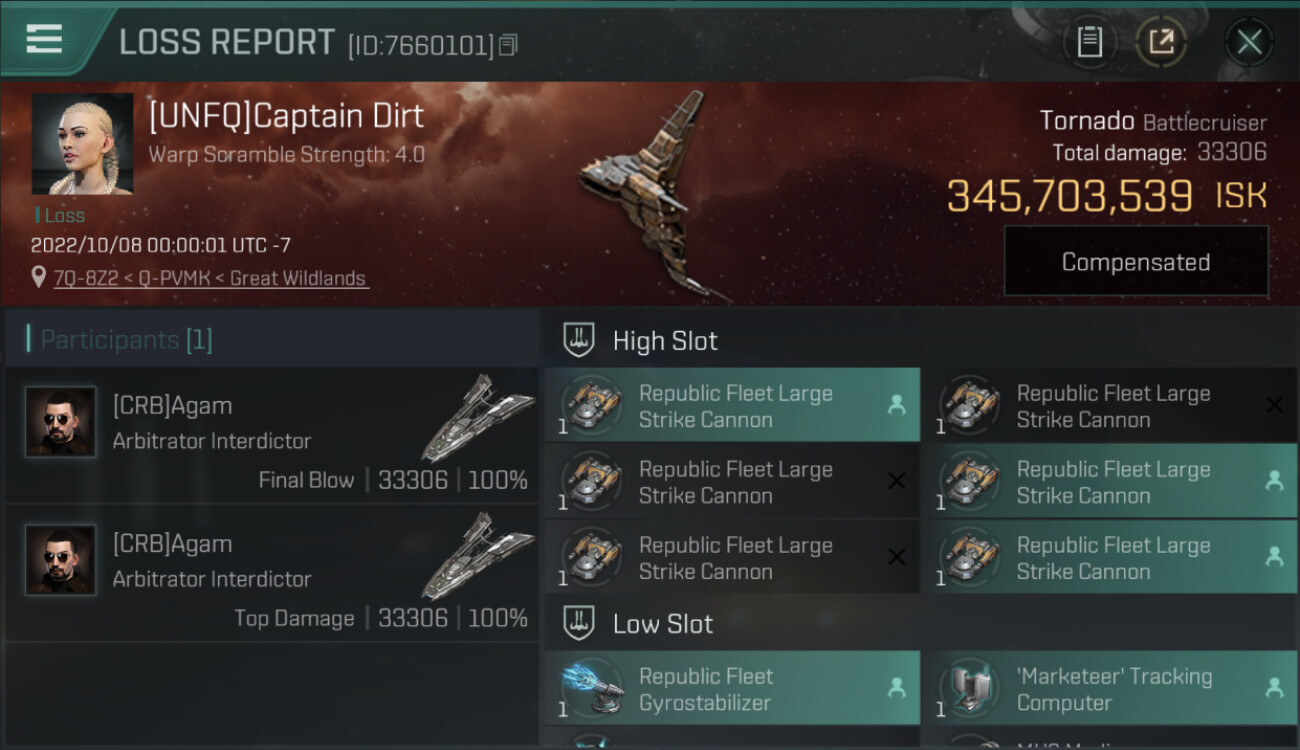
Task: Click the Republic Fleet Gyrostabilizer icon
Action: click(x=591, y=688)
